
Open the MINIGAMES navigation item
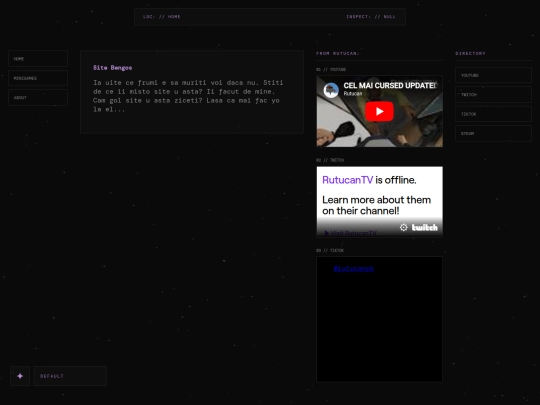[38, 78]
